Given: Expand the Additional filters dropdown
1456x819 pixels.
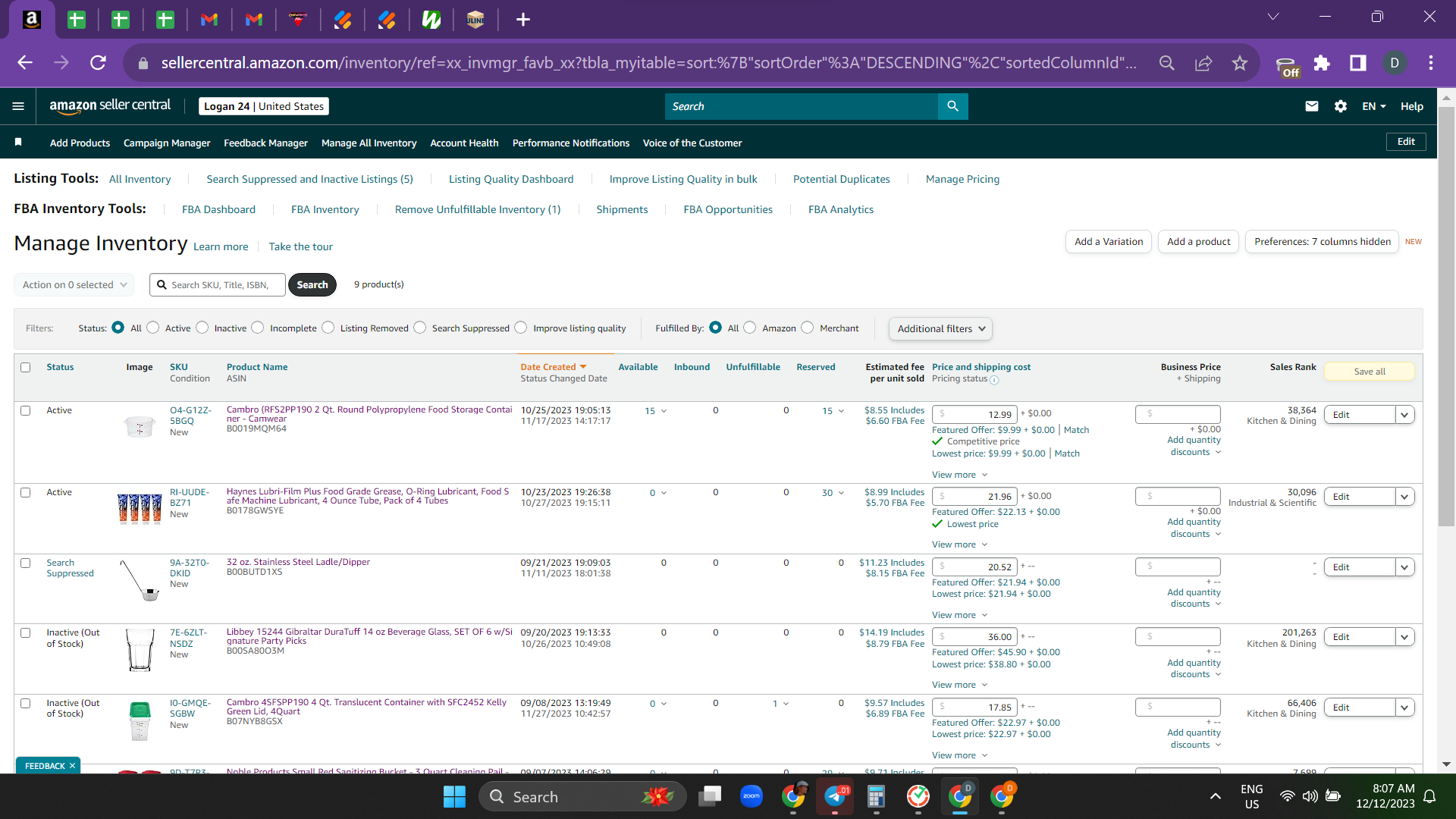Looking at the screenshot, I should pos(940,328).
